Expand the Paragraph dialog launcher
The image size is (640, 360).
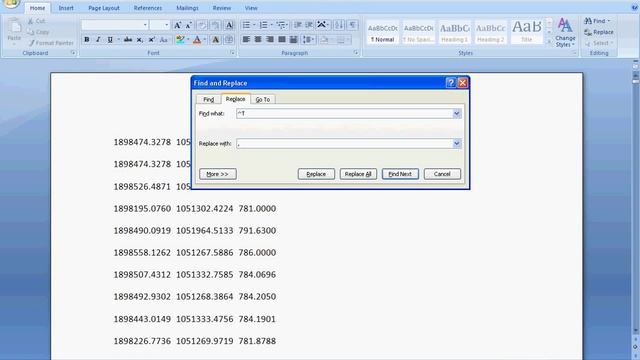[x=356, y=53]
